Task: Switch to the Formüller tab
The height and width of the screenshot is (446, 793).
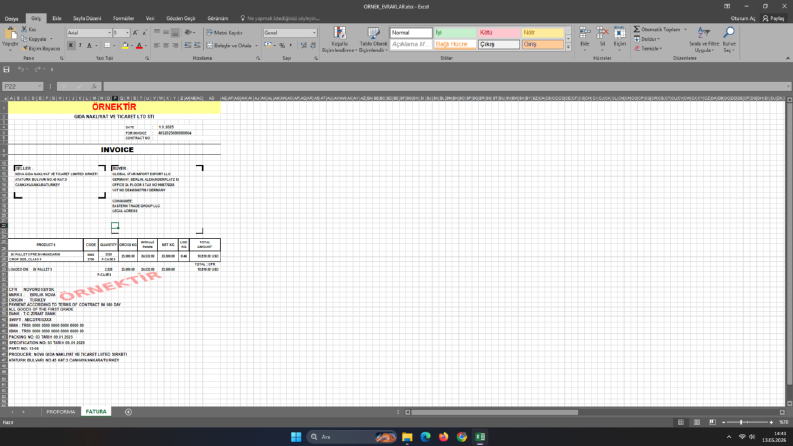Action: [123, 18]
